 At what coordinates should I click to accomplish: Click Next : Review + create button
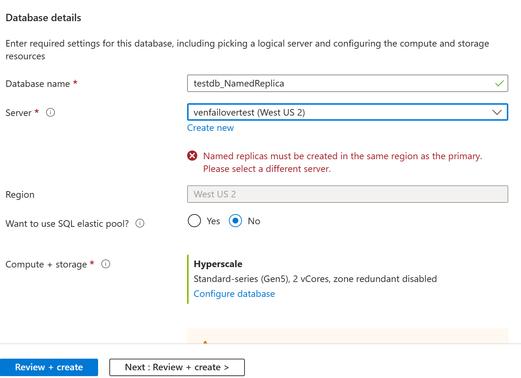coord(177,367)
